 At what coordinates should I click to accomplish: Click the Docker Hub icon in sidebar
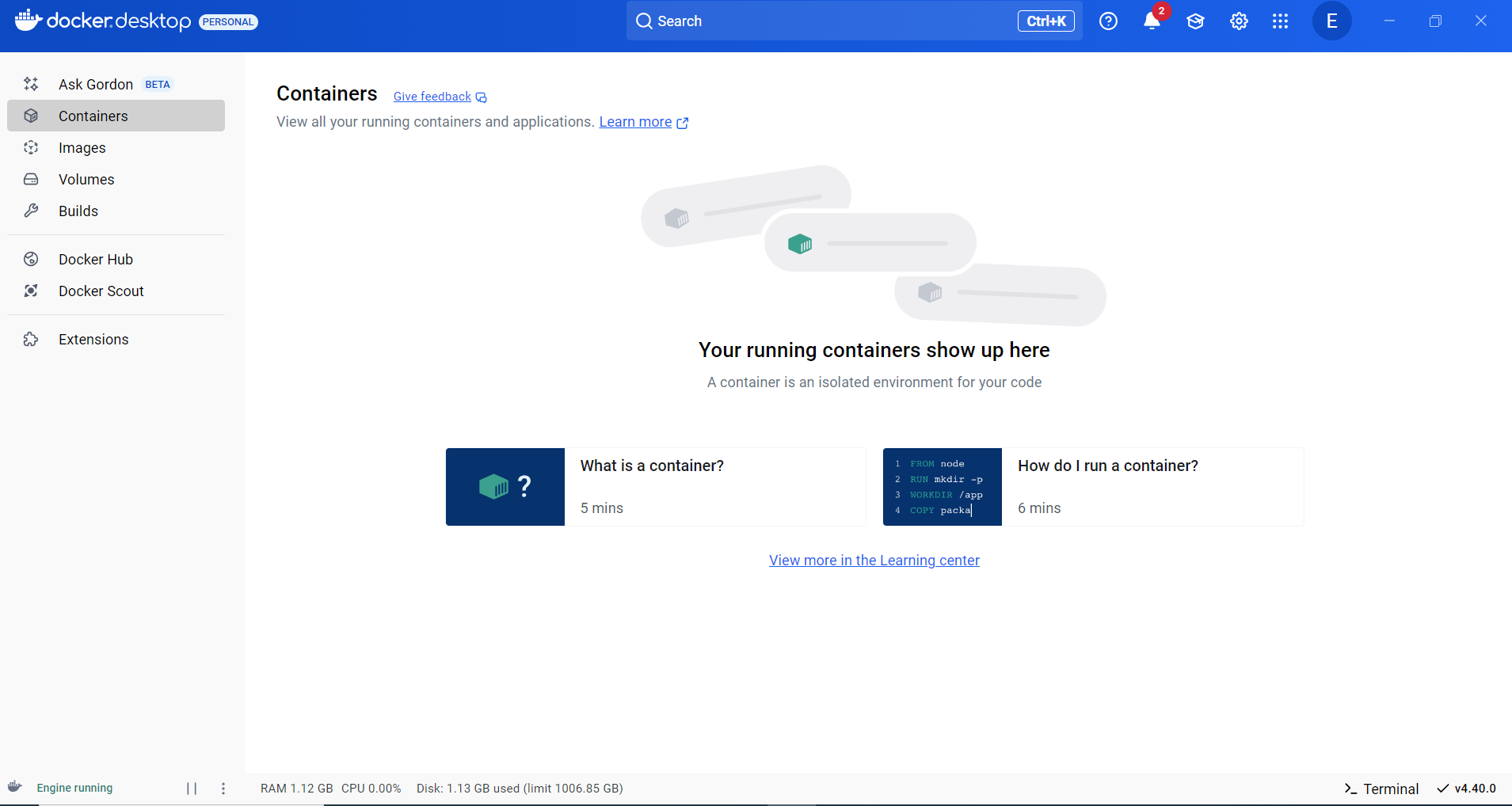(x=31, y=259)
